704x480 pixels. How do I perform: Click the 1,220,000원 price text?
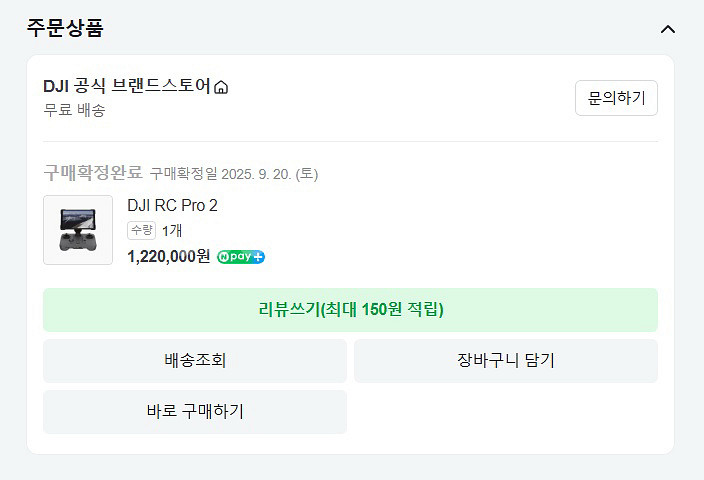(x=168, y=256)
